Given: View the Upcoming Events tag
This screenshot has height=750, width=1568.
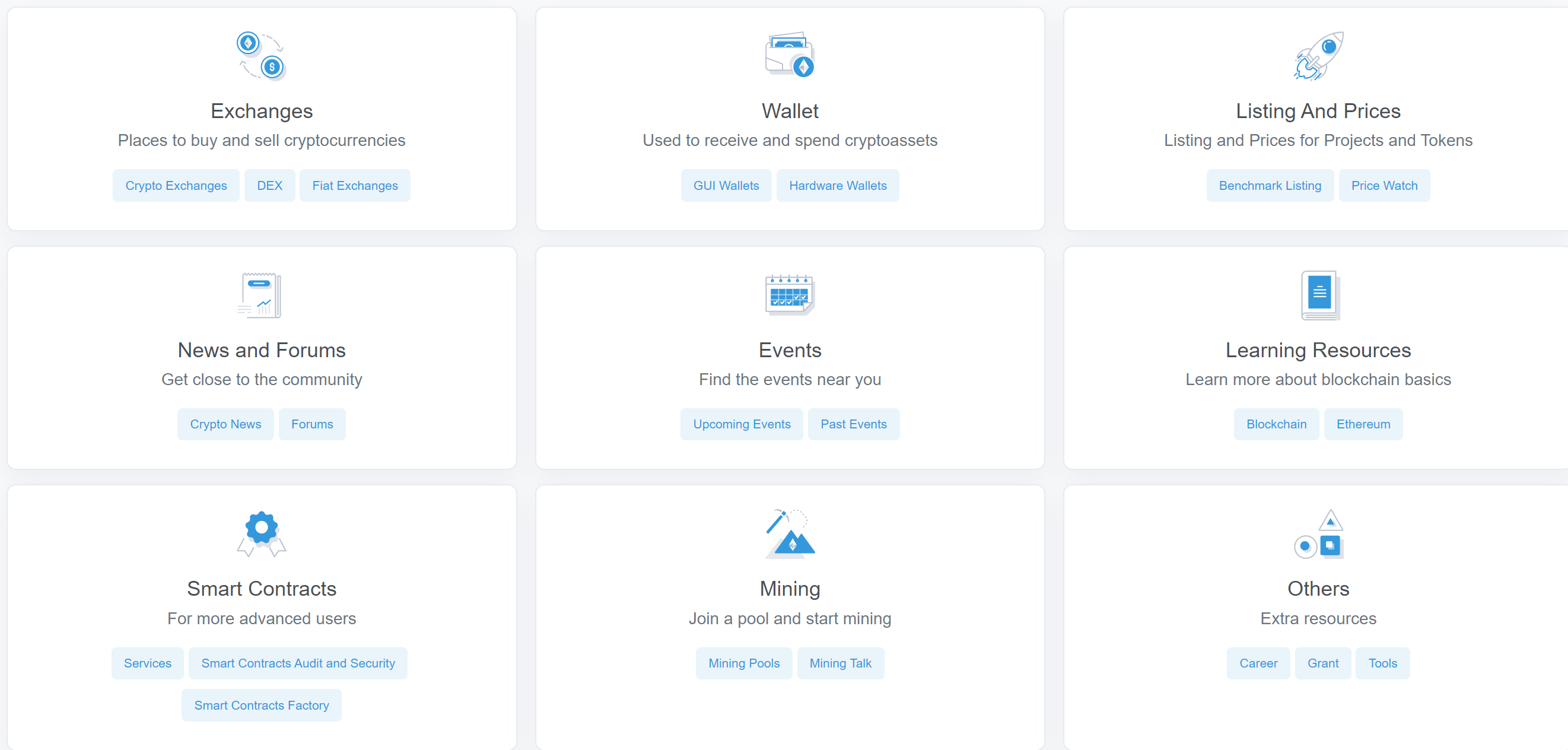Looking at the screenshot, I should coord(742,424).
